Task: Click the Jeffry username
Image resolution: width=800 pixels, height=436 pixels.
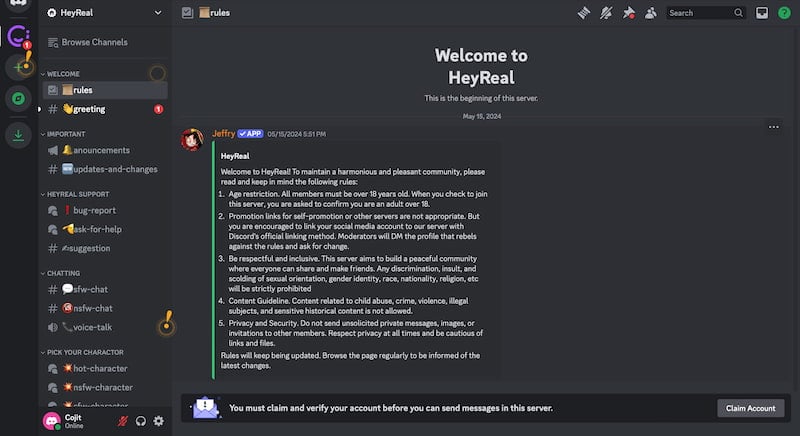Action: click(x=223, y=134)
